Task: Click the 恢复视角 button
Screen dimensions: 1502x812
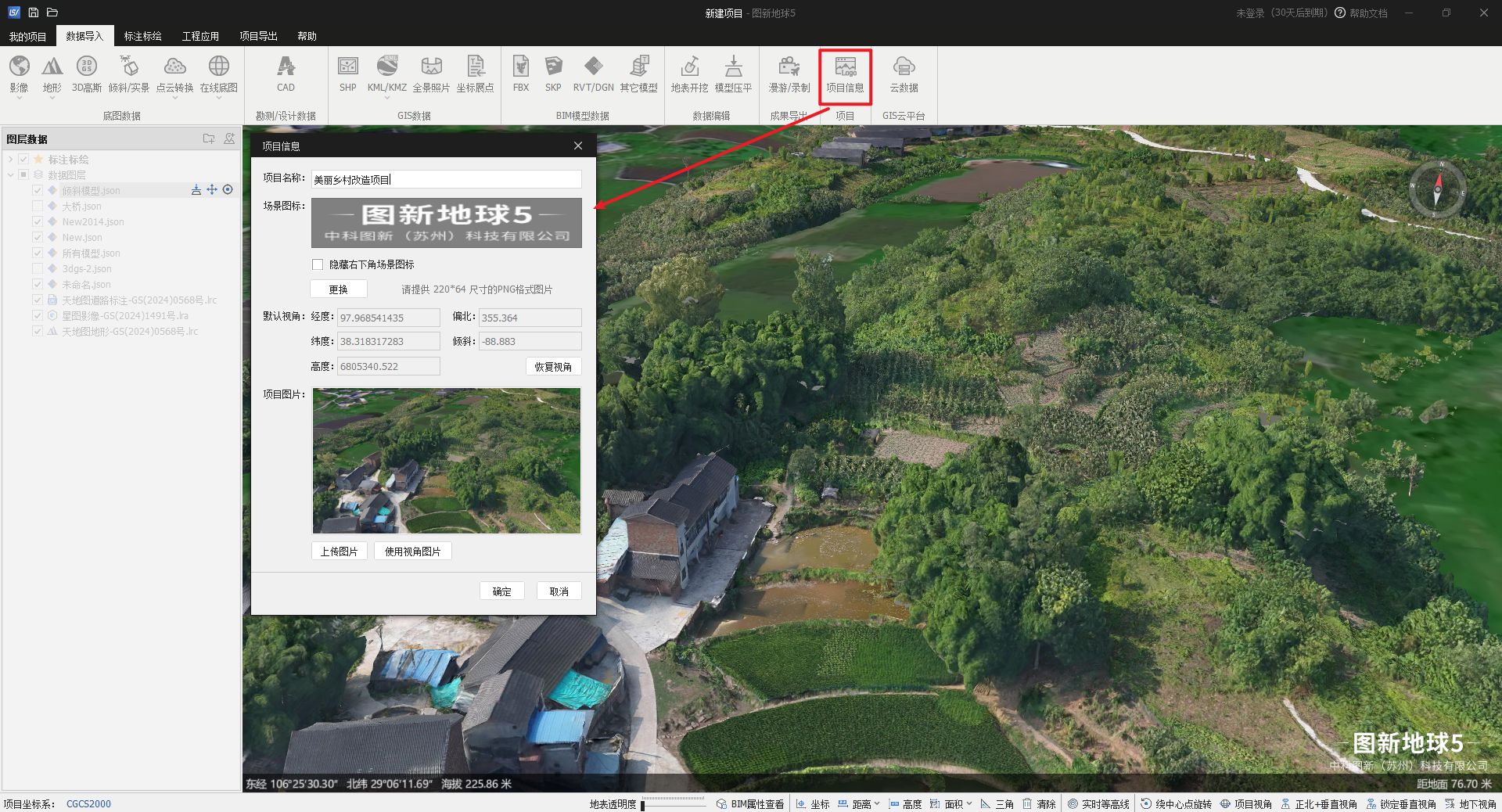Action: pos(553,366)
